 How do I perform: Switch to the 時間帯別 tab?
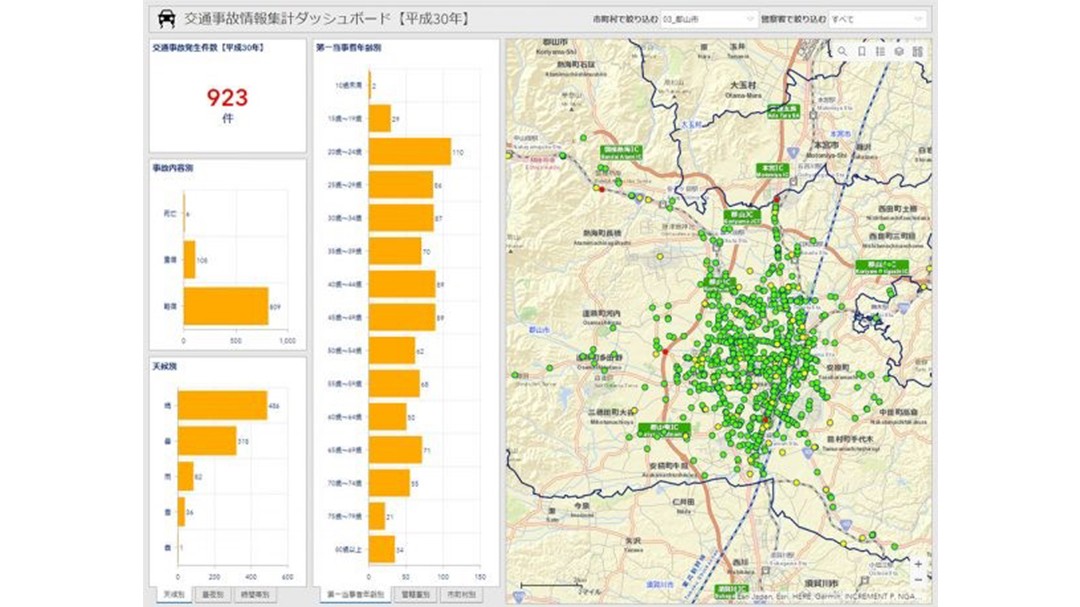click(254, 595)
